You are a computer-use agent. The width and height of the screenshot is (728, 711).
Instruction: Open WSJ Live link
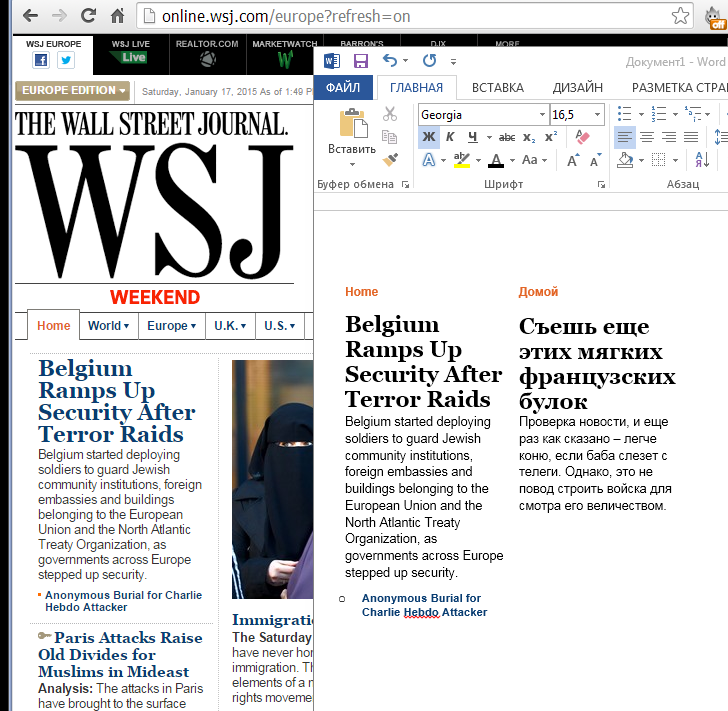[x=130, y=52]
